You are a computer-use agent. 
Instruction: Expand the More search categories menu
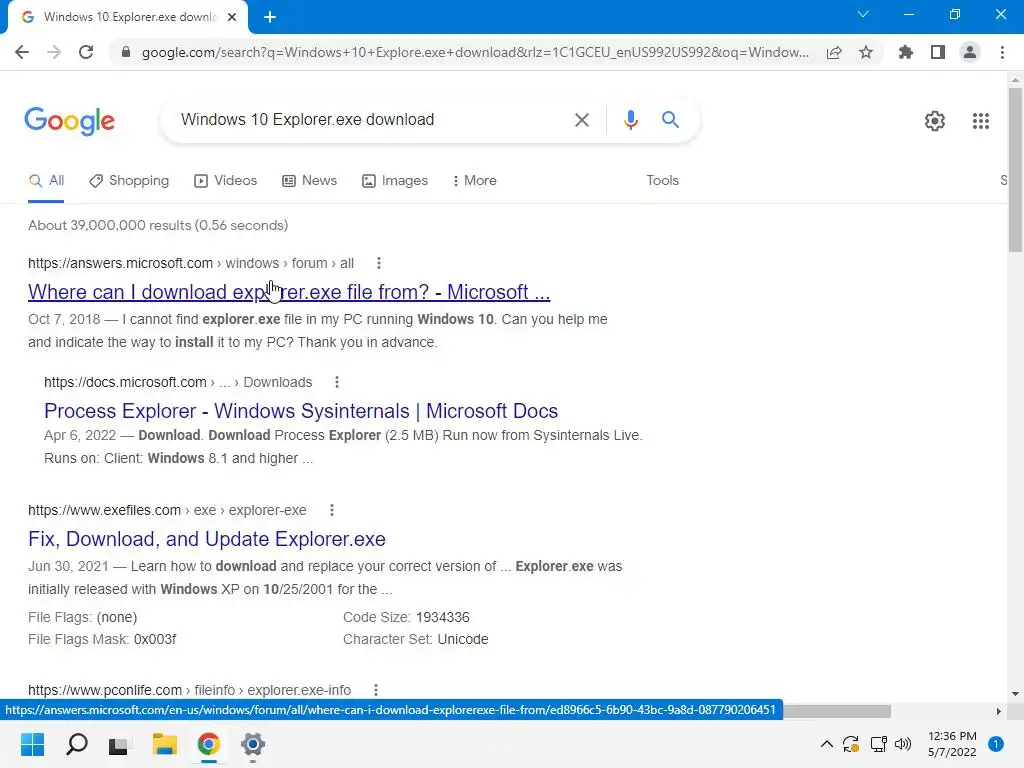(475, 181)
